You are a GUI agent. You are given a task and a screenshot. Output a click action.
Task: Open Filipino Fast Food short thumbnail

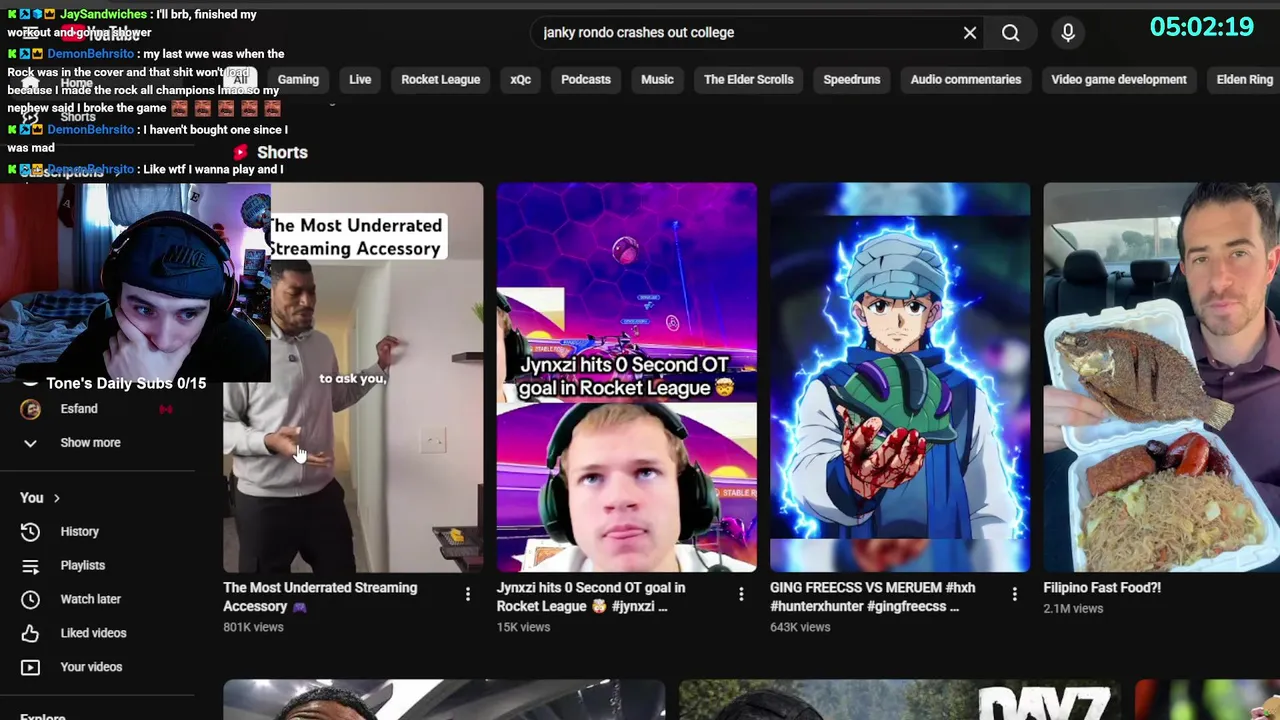click(1161, 378)
